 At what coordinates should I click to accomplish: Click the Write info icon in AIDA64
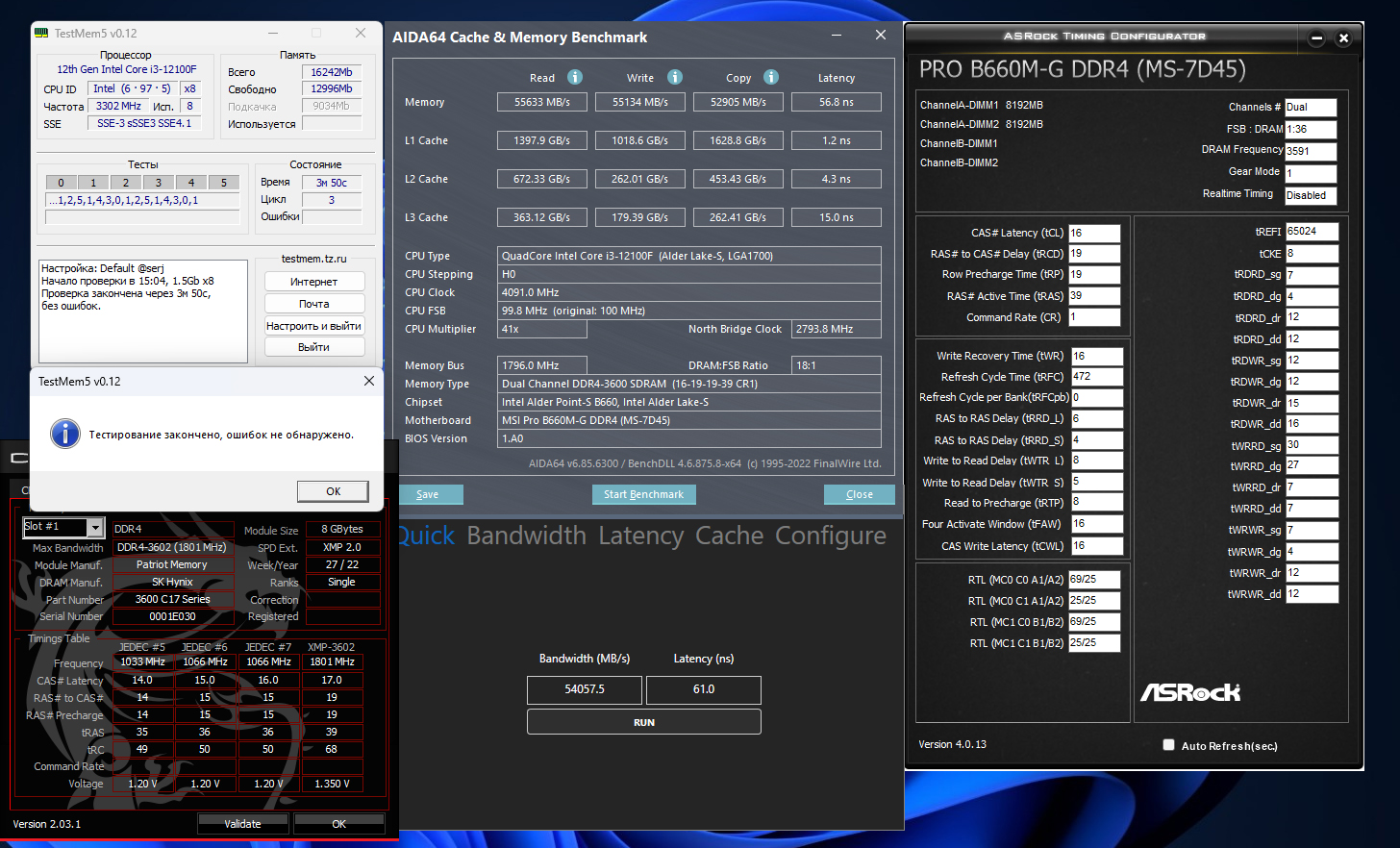click(675, 77)
